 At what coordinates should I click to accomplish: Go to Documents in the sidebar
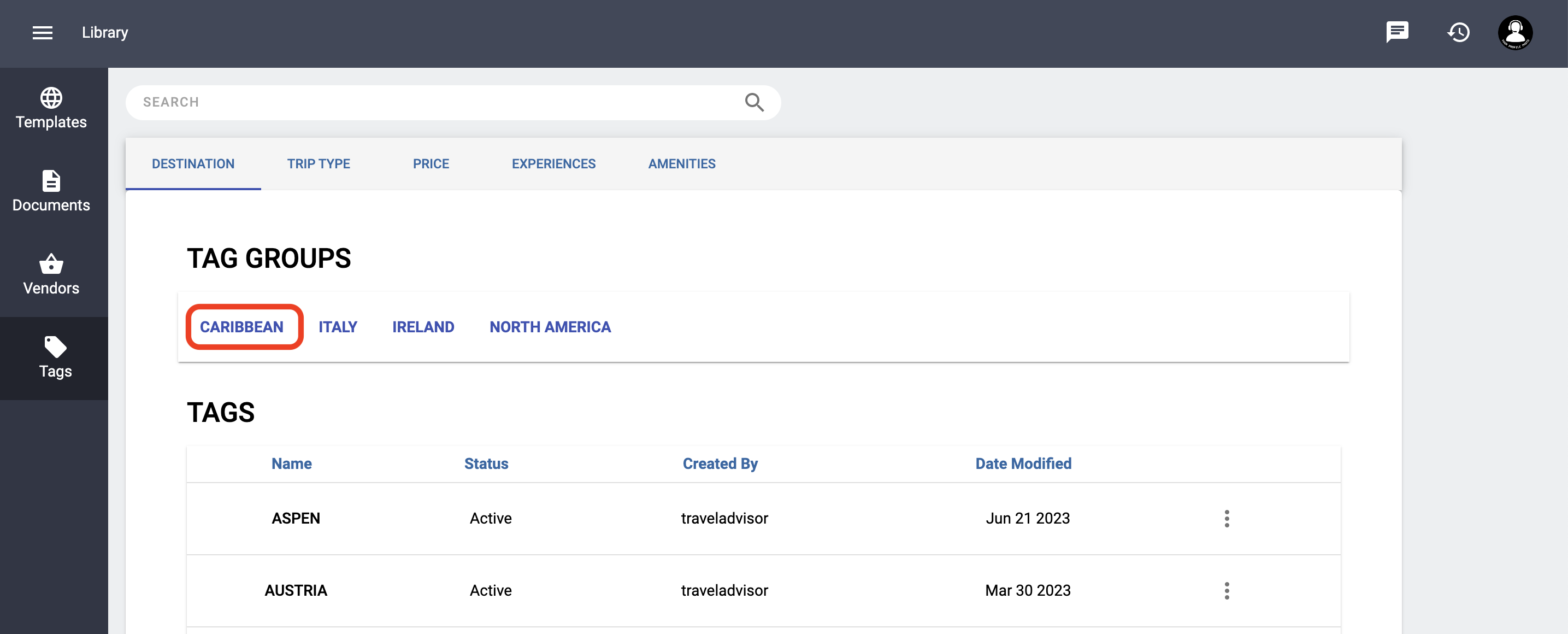(x=51, y=192)
